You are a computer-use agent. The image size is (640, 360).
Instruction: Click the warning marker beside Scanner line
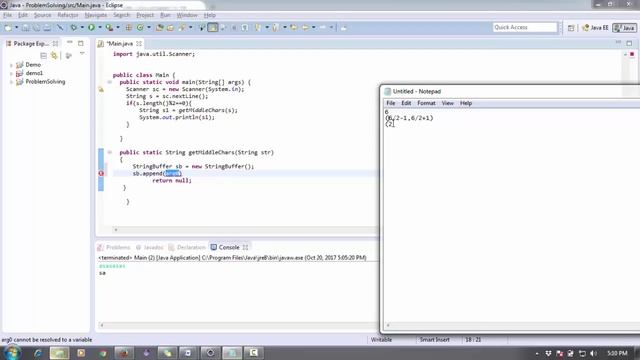pyautogui.click(x=101, y=89)
